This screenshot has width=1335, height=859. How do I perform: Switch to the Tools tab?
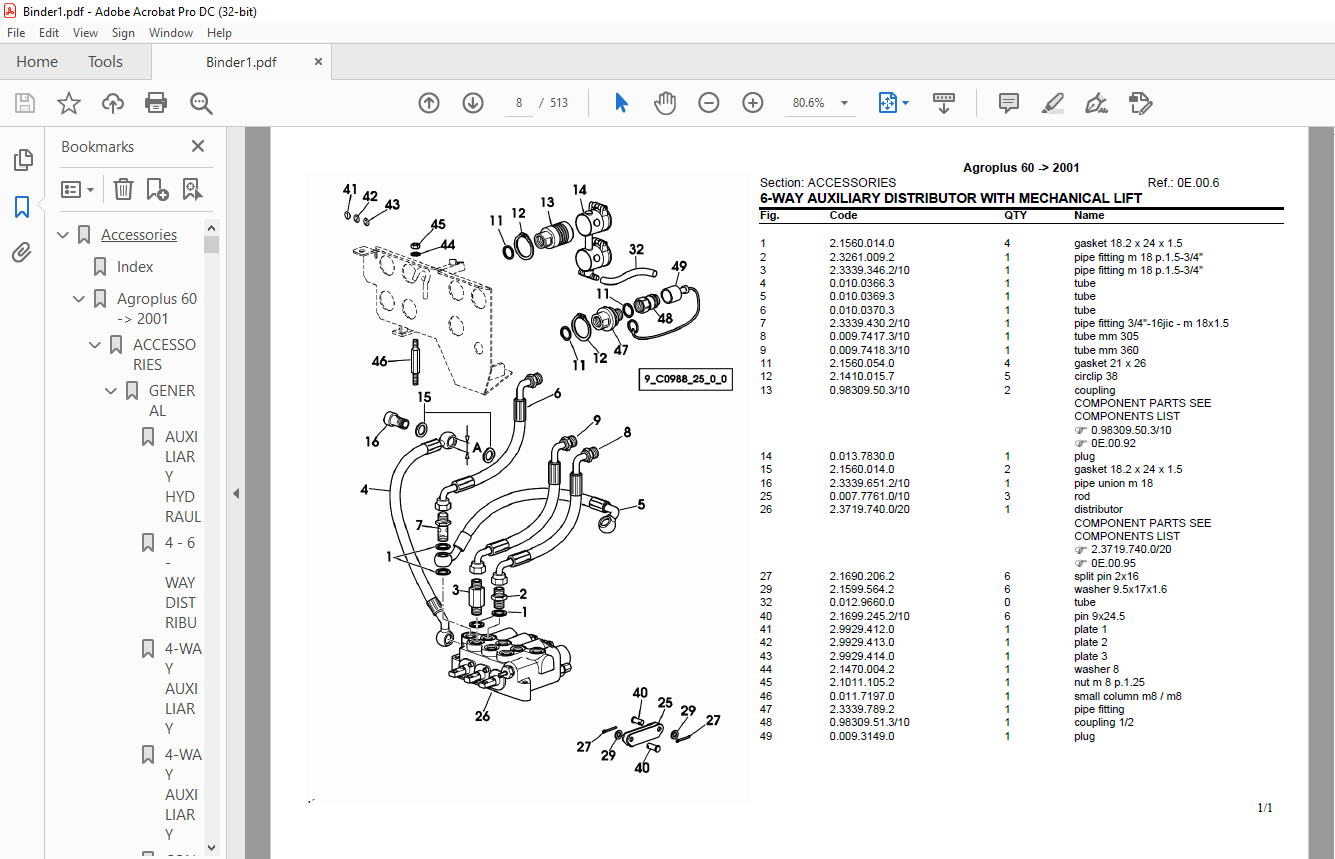click(x=105, y=62)
